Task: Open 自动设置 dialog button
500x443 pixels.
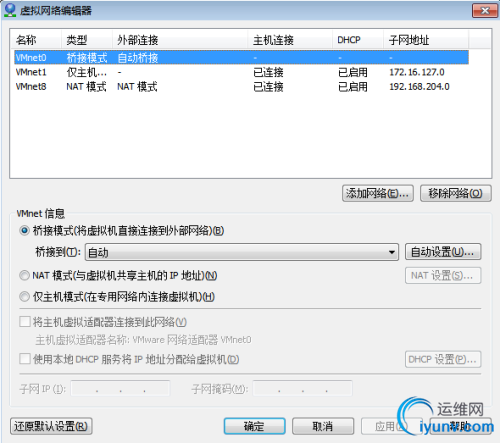Action: click(x=443, y=252)
